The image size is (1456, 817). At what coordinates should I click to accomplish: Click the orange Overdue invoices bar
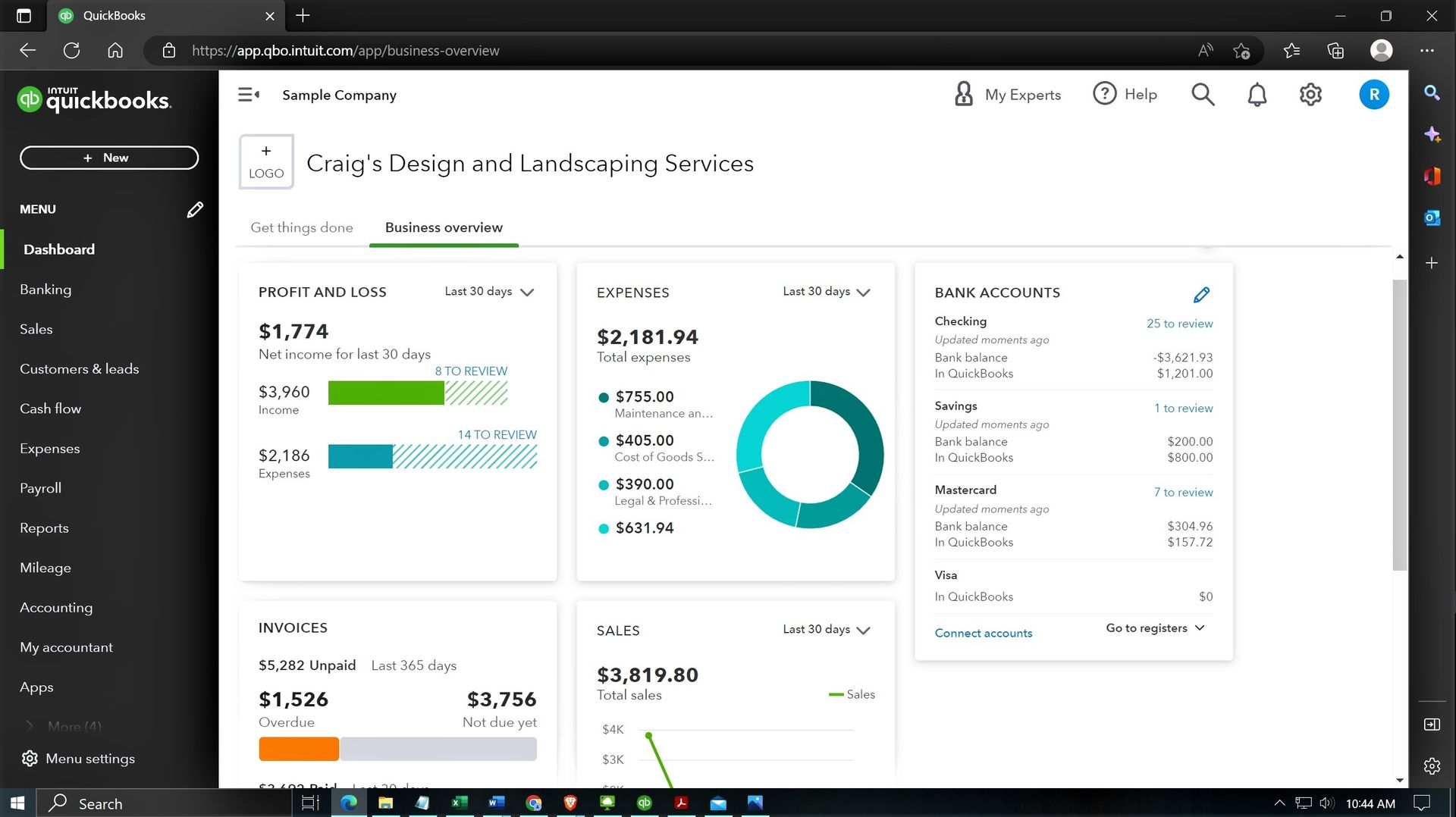tap(298, 749)
